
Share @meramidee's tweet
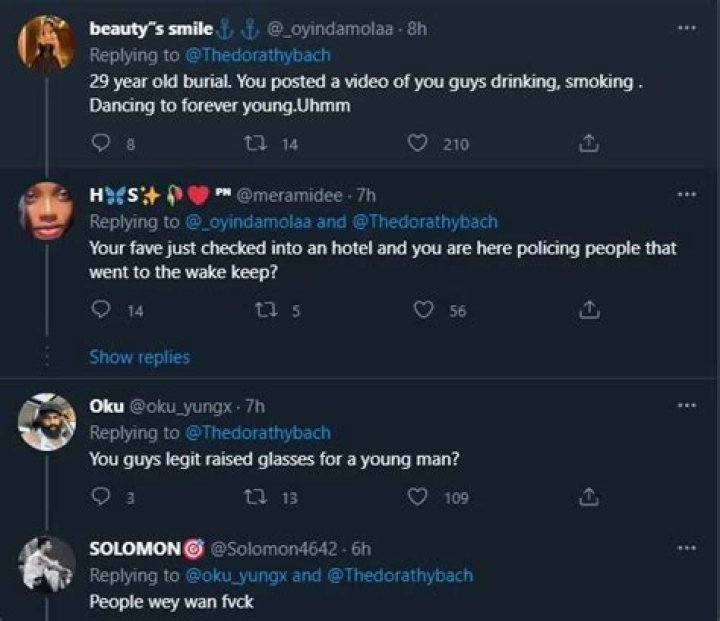click(590, 310)
